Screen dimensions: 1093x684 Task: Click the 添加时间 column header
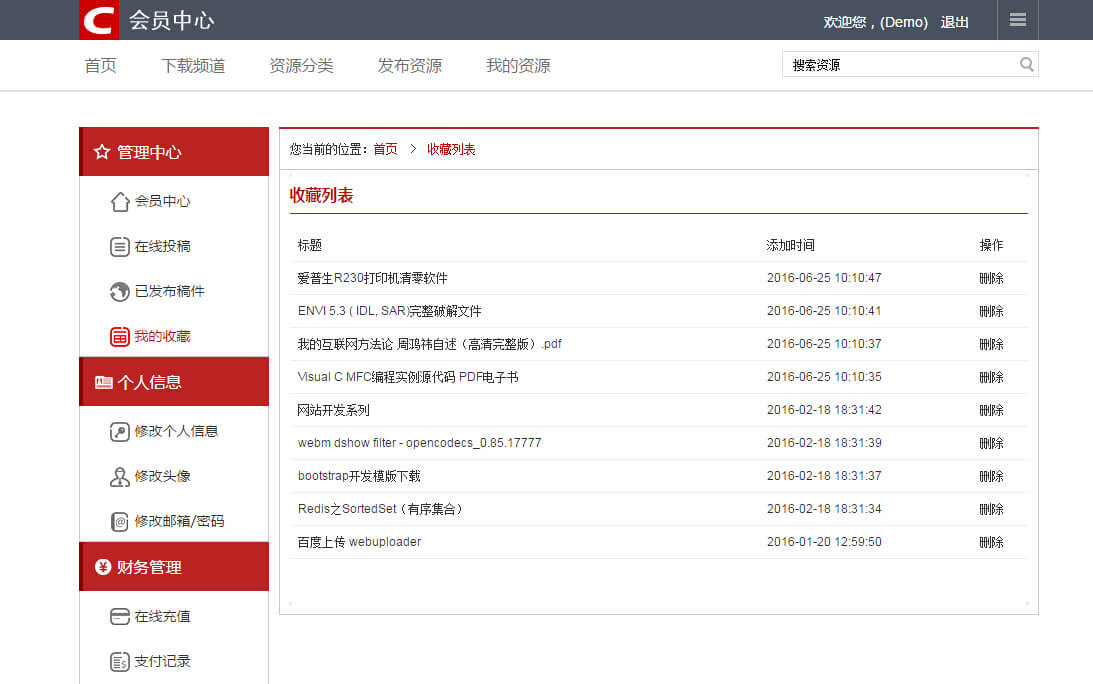[x=790, y=245]
